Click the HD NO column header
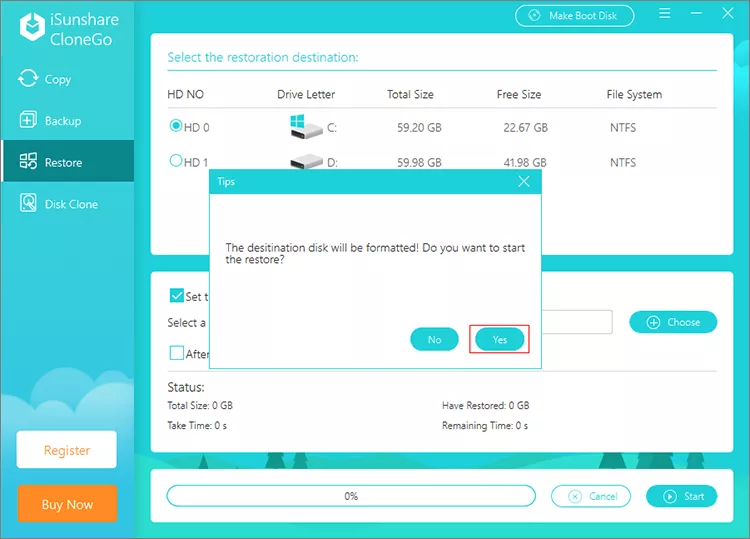This screenshot has height=539, width=750. [186, 95]
